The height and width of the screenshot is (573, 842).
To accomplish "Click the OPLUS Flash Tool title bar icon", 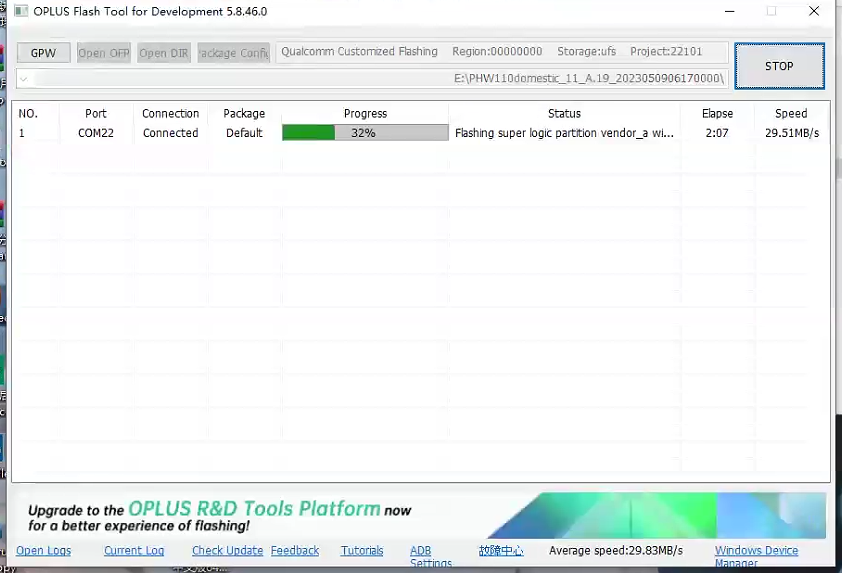I will pos(21,11).
